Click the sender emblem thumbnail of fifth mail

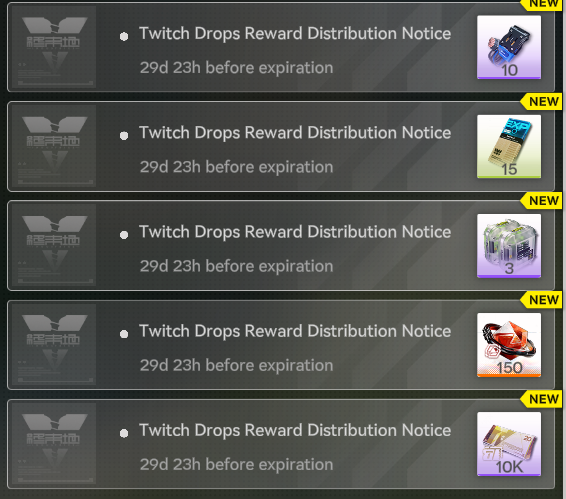pyautogui.click(x=54, y=444)
